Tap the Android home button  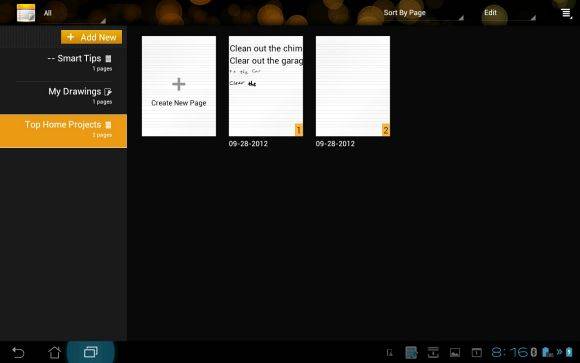[54, 352]
